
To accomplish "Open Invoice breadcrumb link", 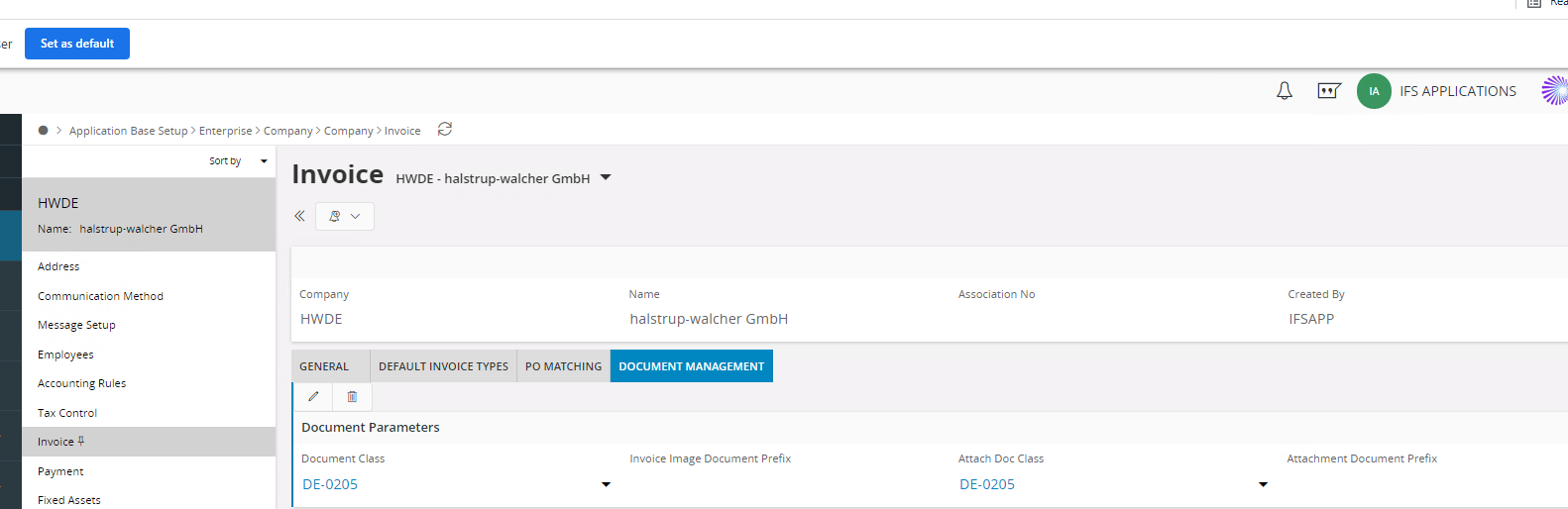I will [402, 131].
